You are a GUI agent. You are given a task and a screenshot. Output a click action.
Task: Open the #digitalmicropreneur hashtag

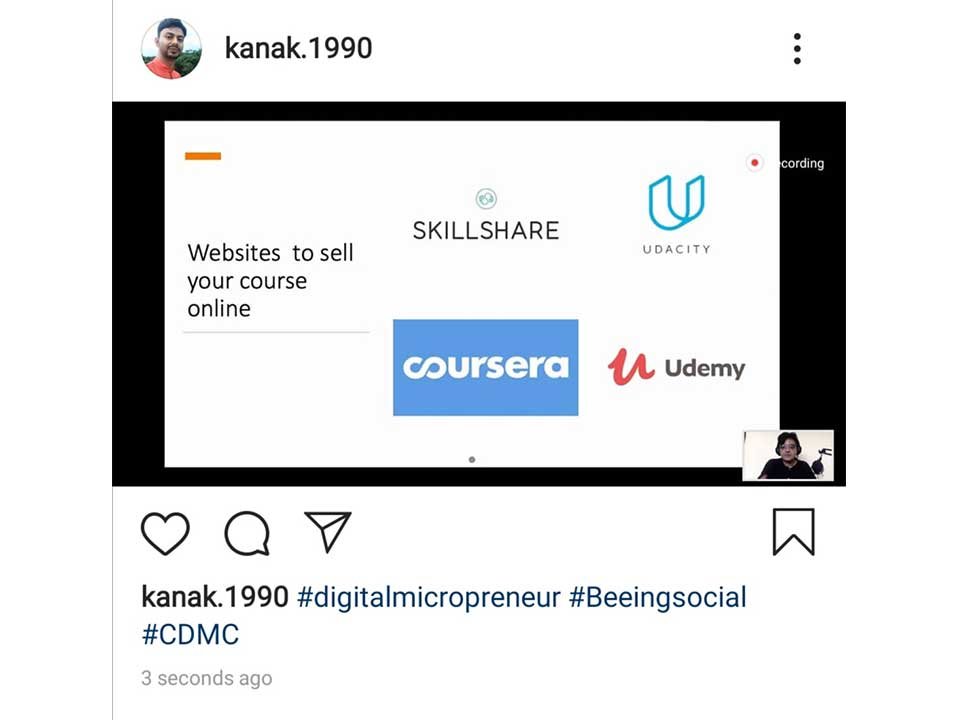[429, 598]
